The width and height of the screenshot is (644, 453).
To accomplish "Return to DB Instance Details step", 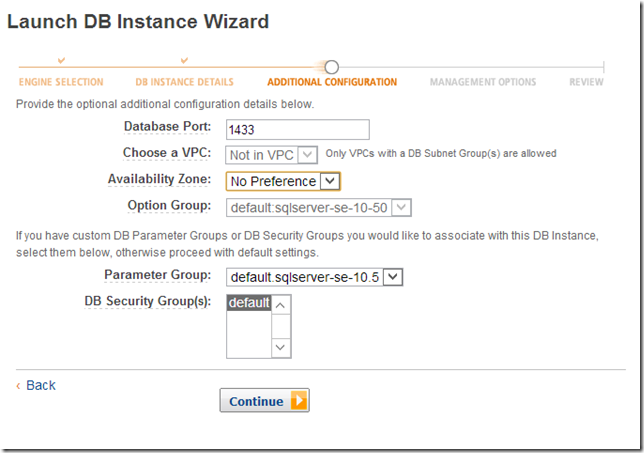I will coord(184,82).
